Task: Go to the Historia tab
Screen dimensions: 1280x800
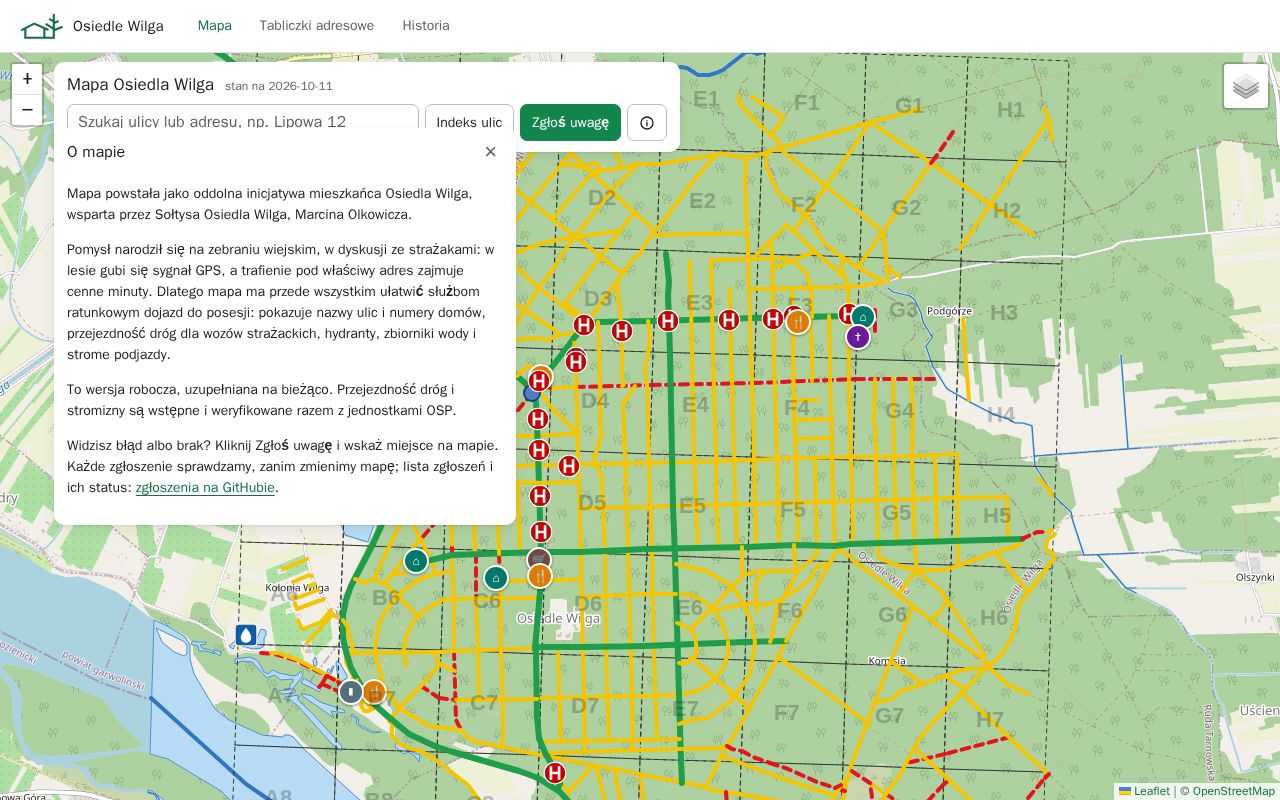Action: 426,26
